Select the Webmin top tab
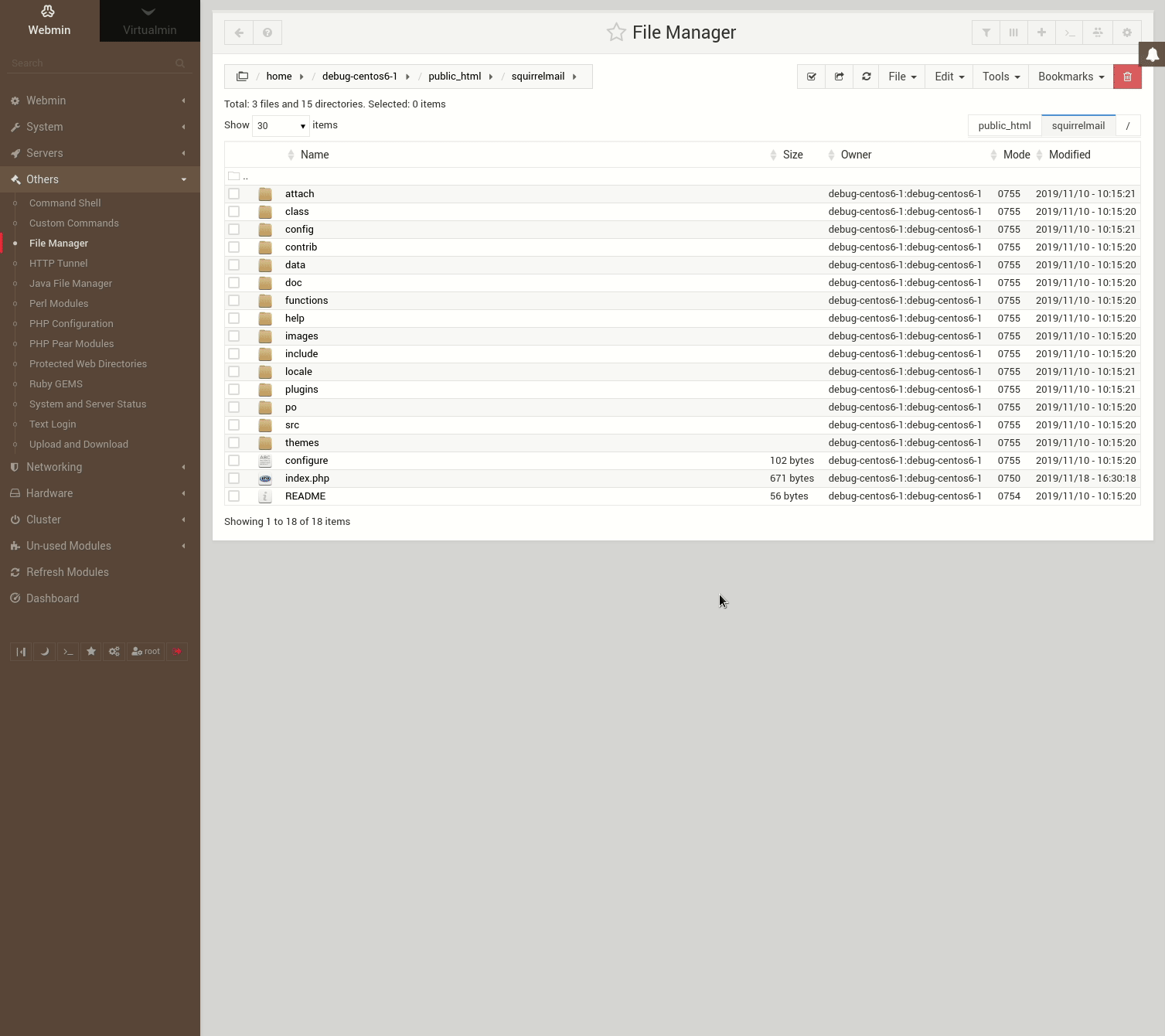Viewport: 1165px width, 1036px height. click(49, 21)
